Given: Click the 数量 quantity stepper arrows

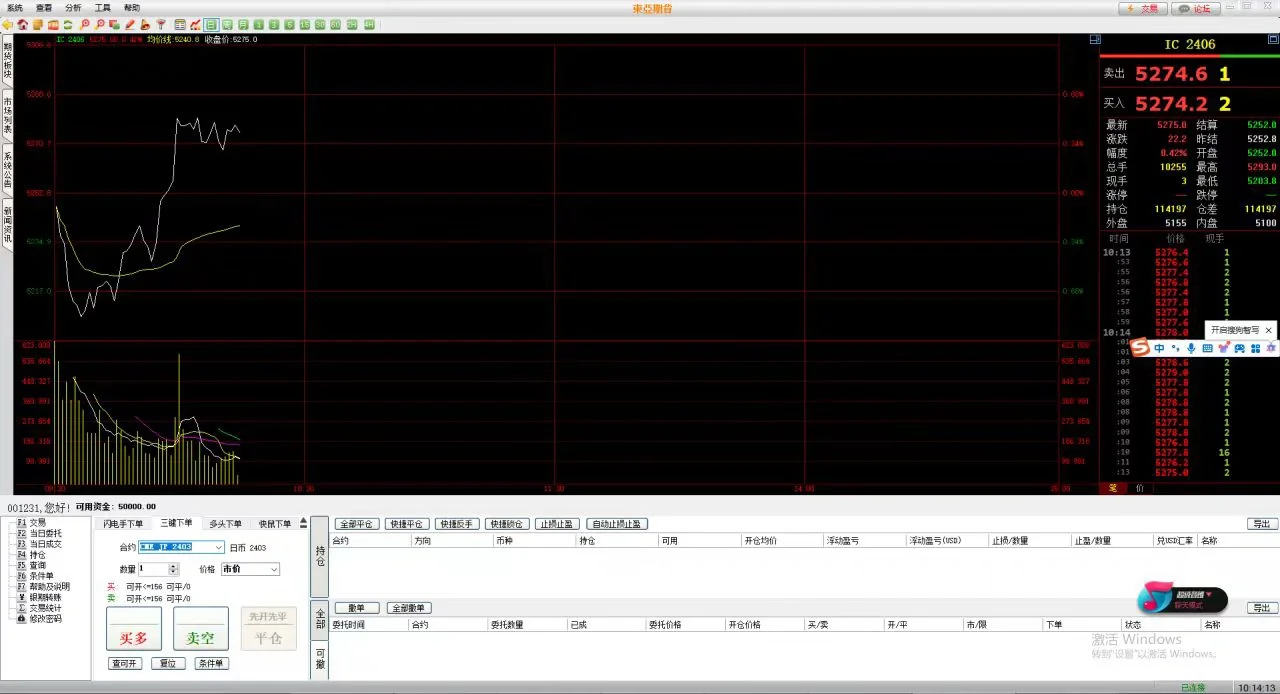Looking at the screenshot, I should pos(173,569).
